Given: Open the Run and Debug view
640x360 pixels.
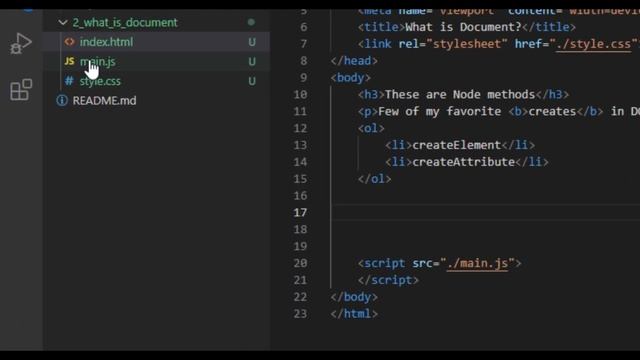Looking at the screenshot, I should tap(20, 44).
